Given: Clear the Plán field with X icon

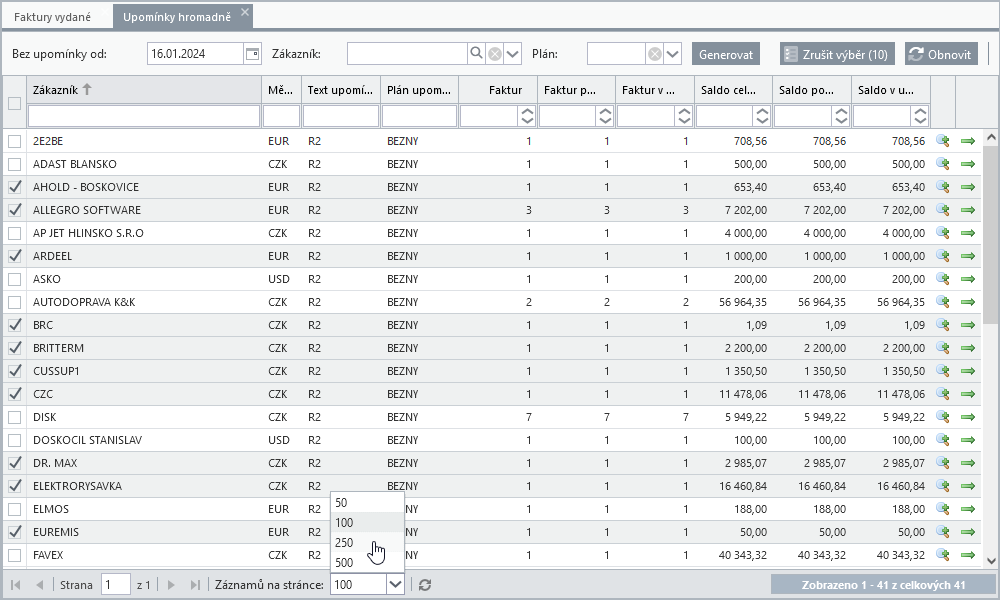Looking at the screenshot, I should pos(655,54).
